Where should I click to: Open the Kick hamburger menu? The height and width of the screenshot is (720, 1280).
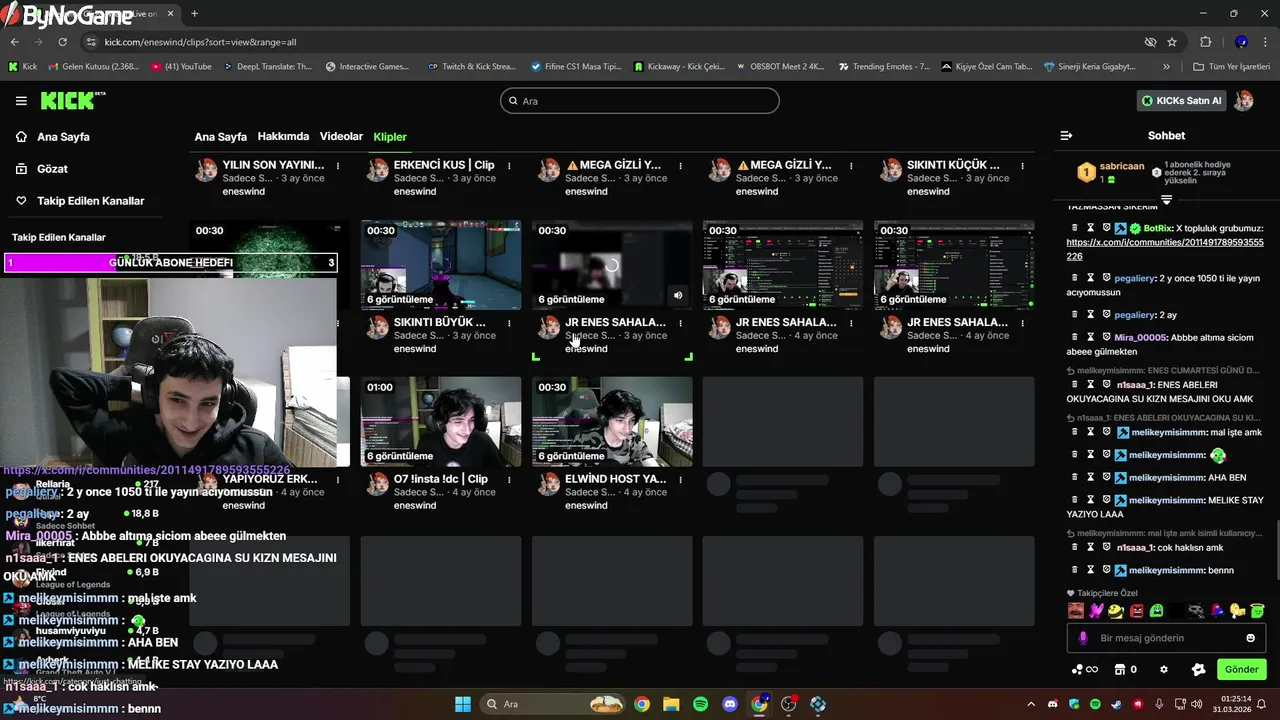[21, 101]
